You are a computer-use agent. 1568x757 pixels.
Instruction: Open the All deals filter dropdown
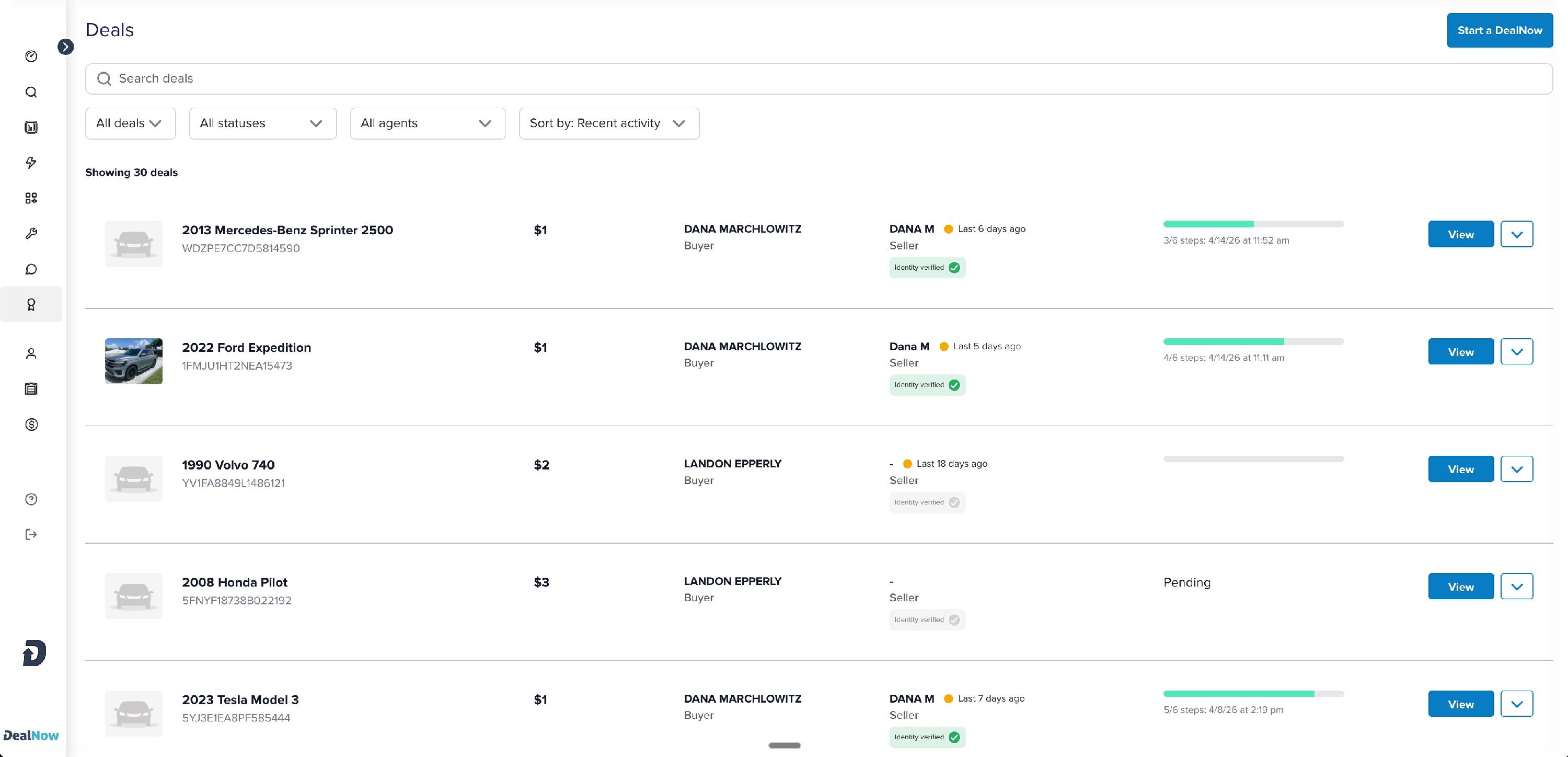tap(130, 123)
